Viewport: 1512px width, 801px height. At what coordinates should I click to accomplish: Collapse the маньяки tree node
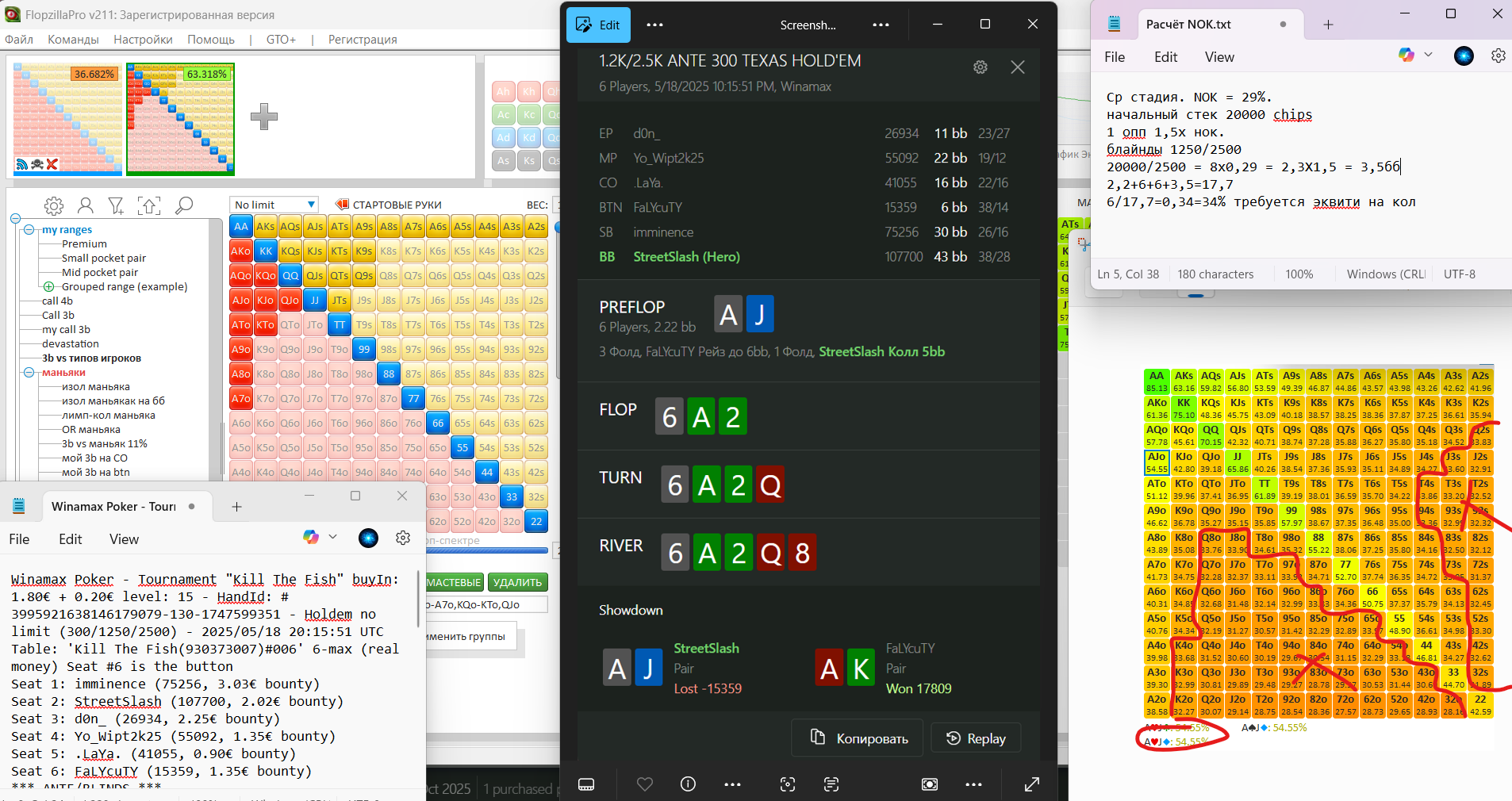[x=29, y=372]
